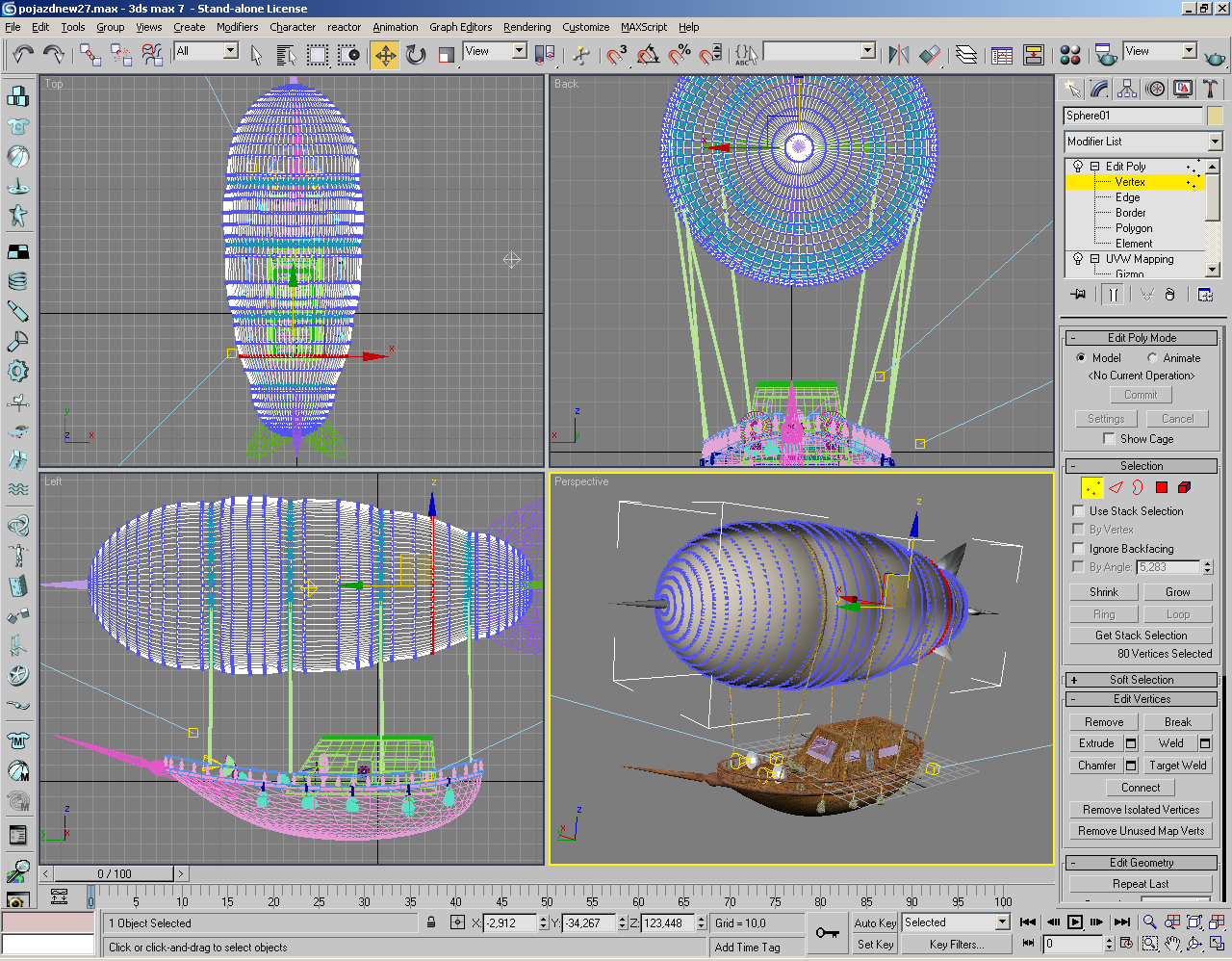Click the Play Animation button
1232x961 pixels.
pos(1075,922)
